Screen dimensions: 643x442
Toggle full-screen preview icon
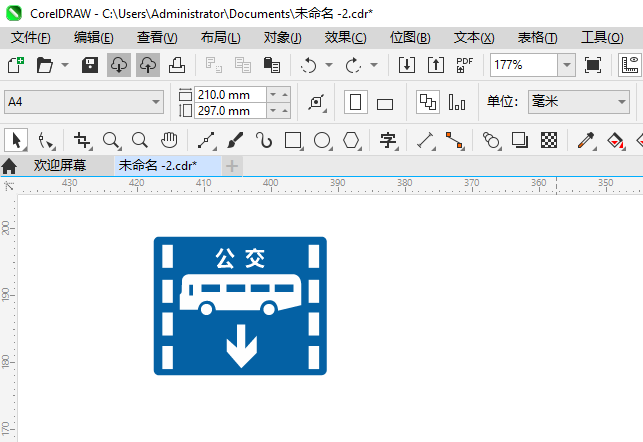pyautogui.click(x=593, y=65)
